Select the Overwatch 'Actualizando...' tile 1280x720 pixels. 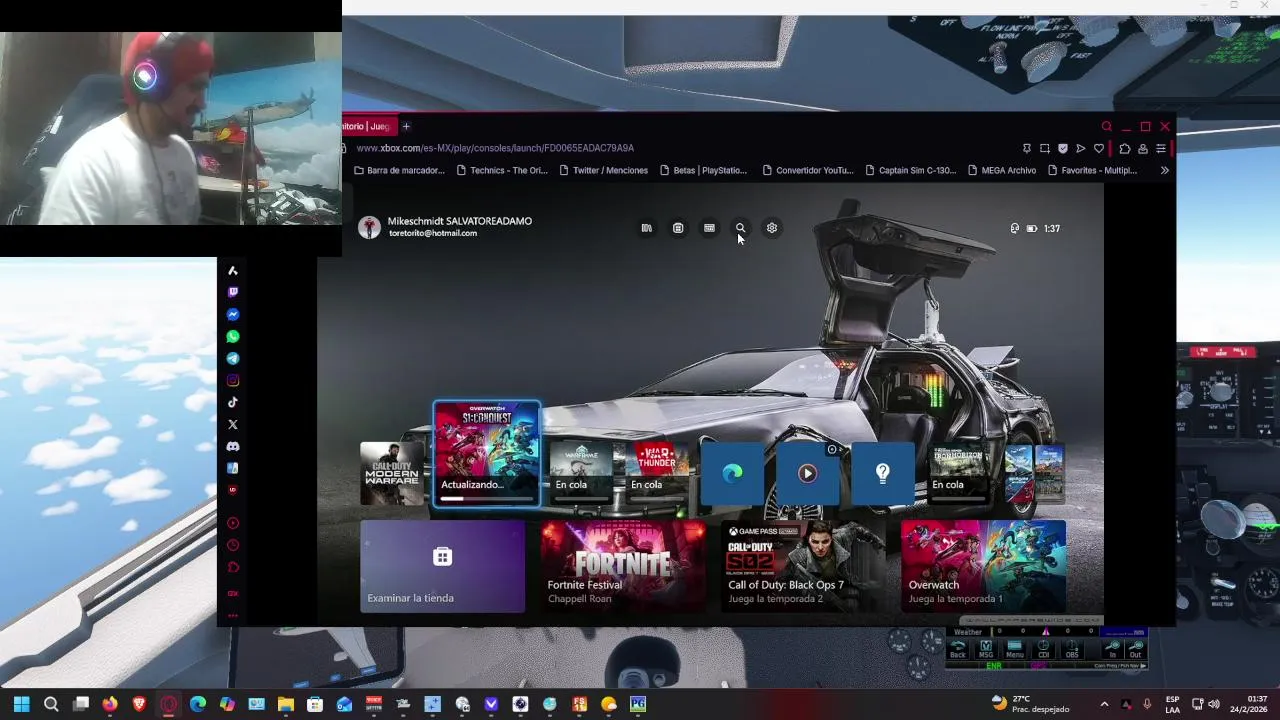(x=487, y=454)
